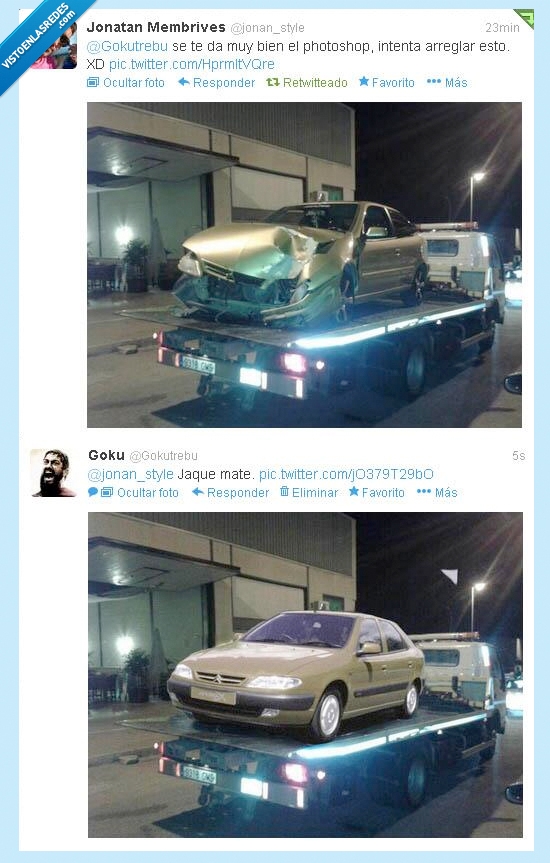This screenshot has width=550, height=863.
Task: Click the Responder arrow icon in first tweet
Action: point(184,82)
